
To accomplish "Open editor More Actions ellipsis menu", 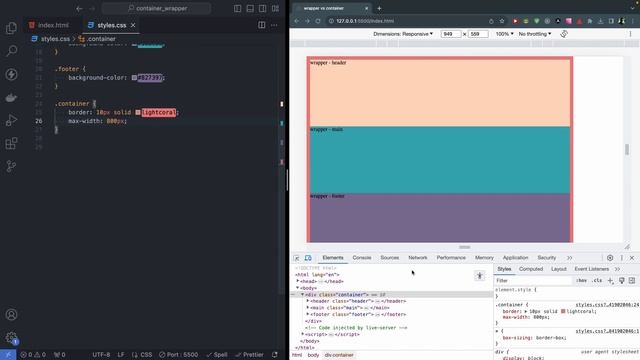I will [x=274, y=25].
